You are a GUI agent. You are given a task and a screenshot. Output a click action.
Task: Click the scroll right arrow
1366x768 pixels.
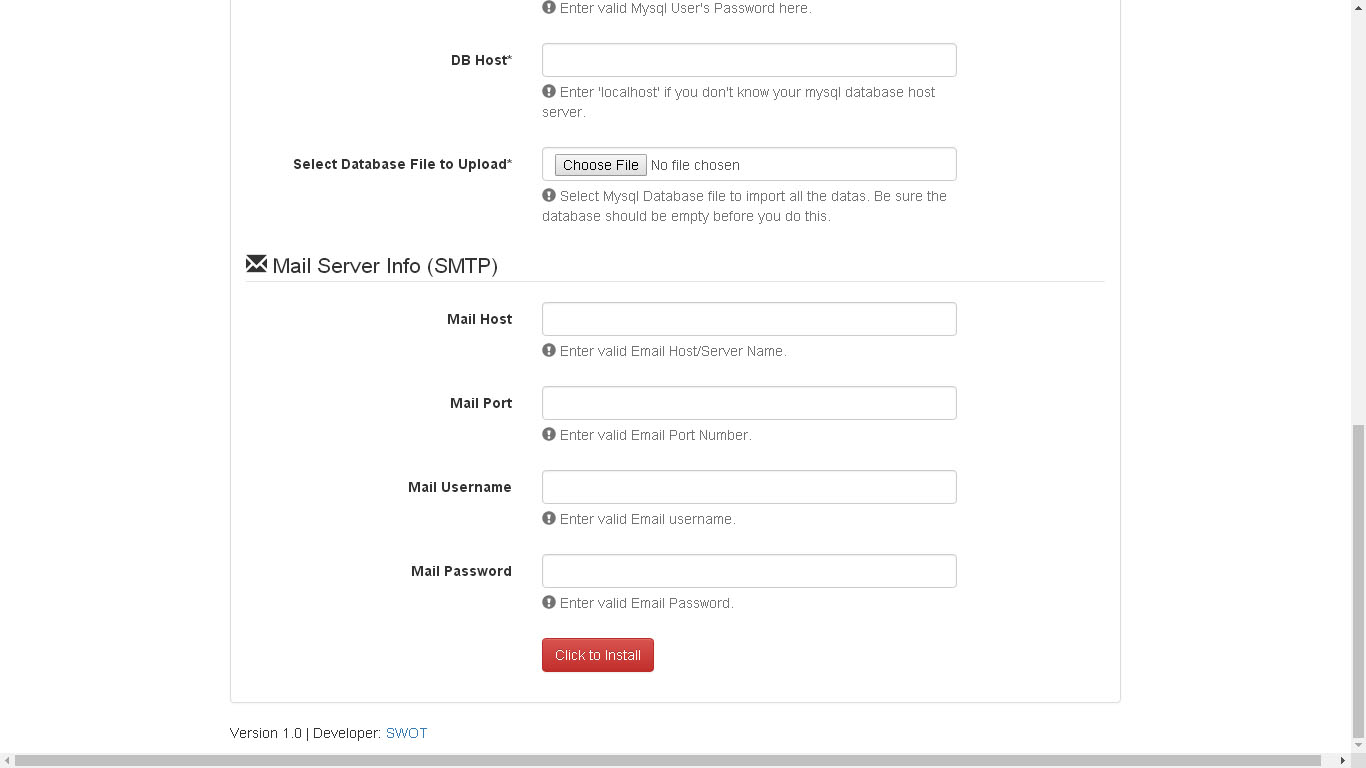click(x=1342, y=761)
